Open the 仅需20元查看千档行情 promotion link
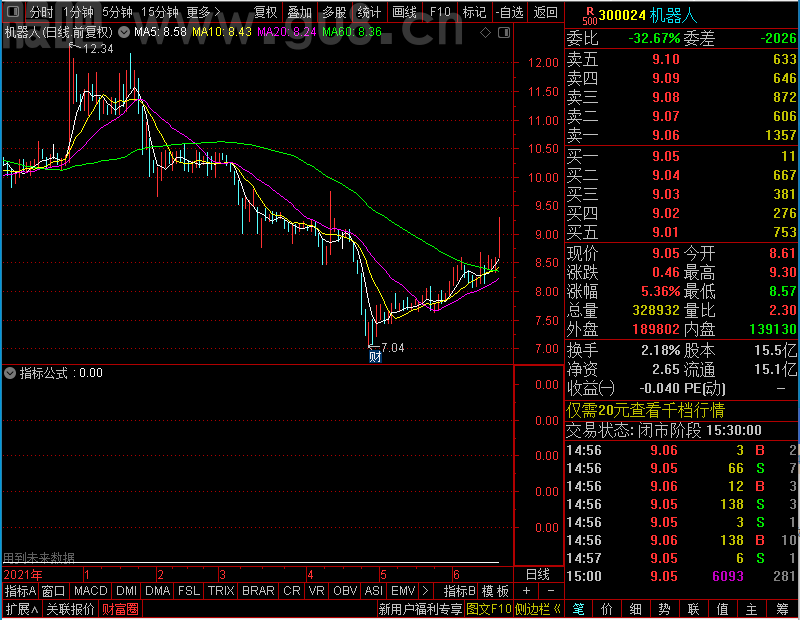Image resolution: width=800 pixels, height=620 pixels. (x=645, y=410)
